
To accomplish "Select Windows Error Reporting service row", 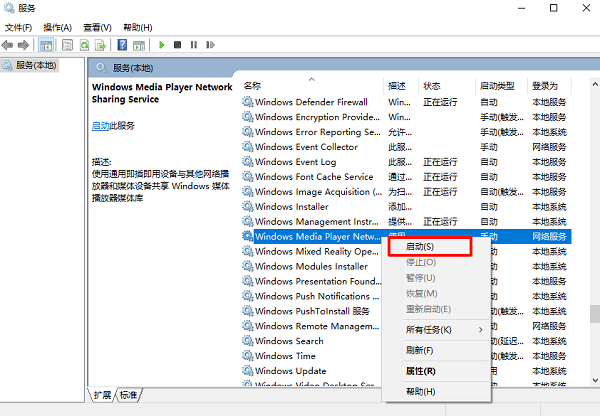I will 406,132.
